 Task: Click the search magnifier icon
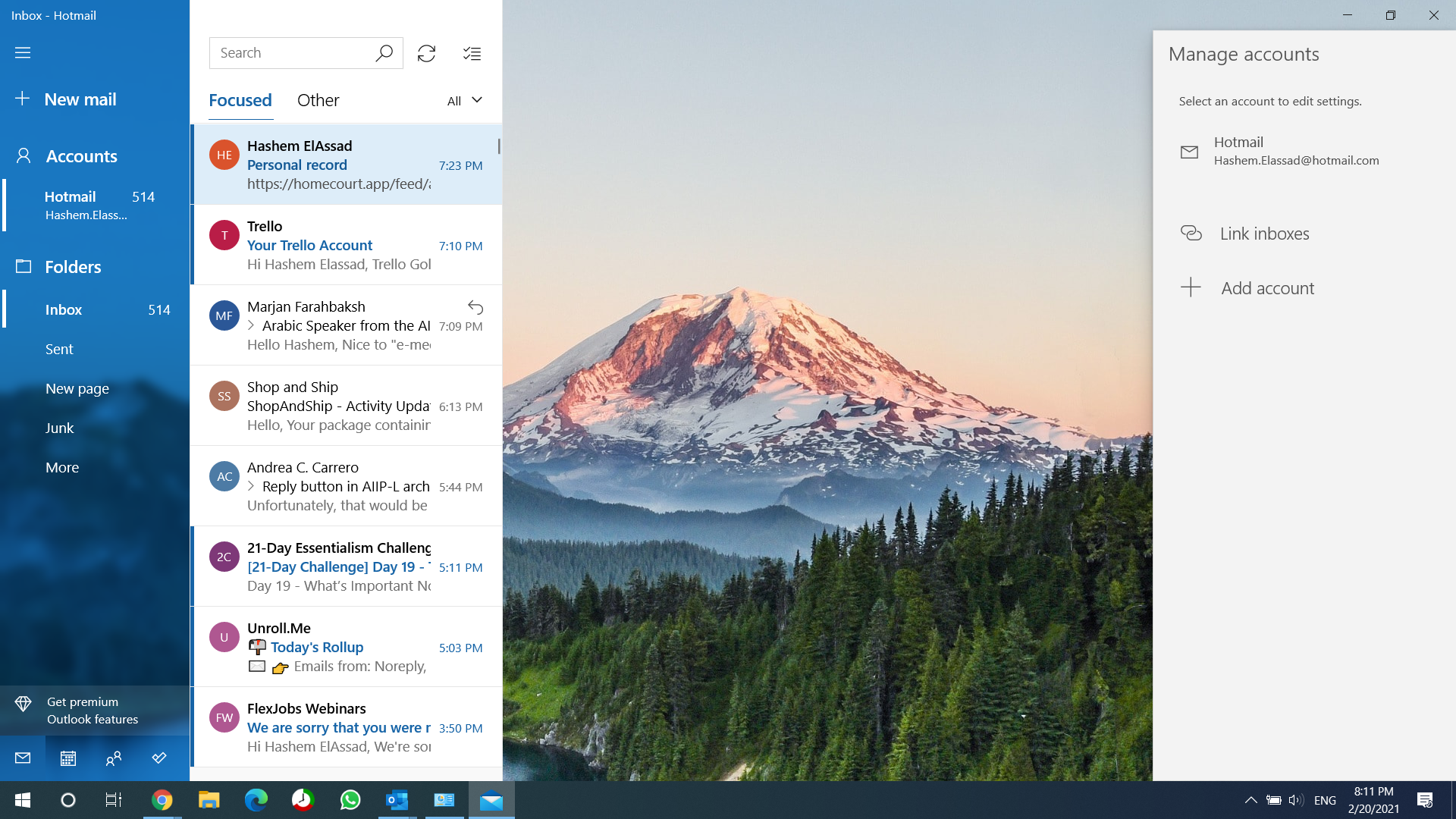point(384,53)
